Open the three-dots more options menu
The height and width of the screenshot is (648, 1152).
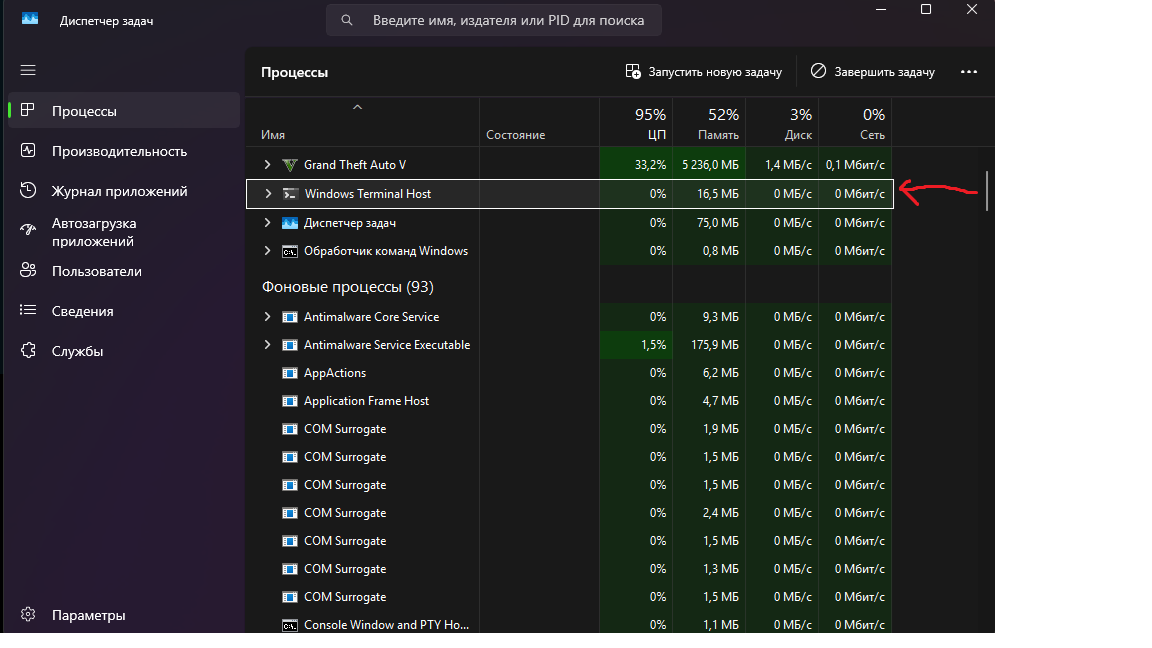pos(968,72)
